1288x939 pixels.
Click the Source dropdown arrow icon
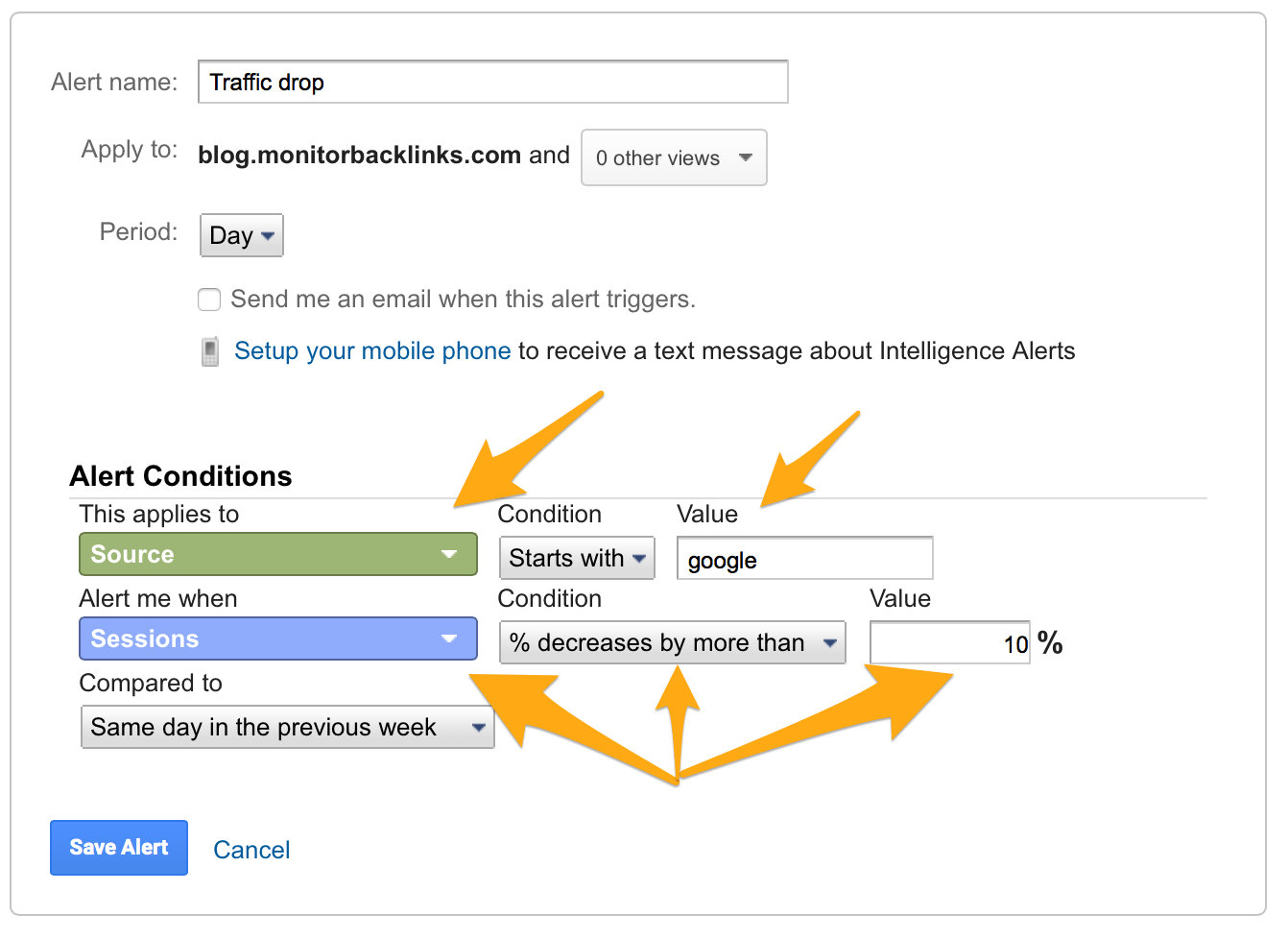tap(448, 555)
